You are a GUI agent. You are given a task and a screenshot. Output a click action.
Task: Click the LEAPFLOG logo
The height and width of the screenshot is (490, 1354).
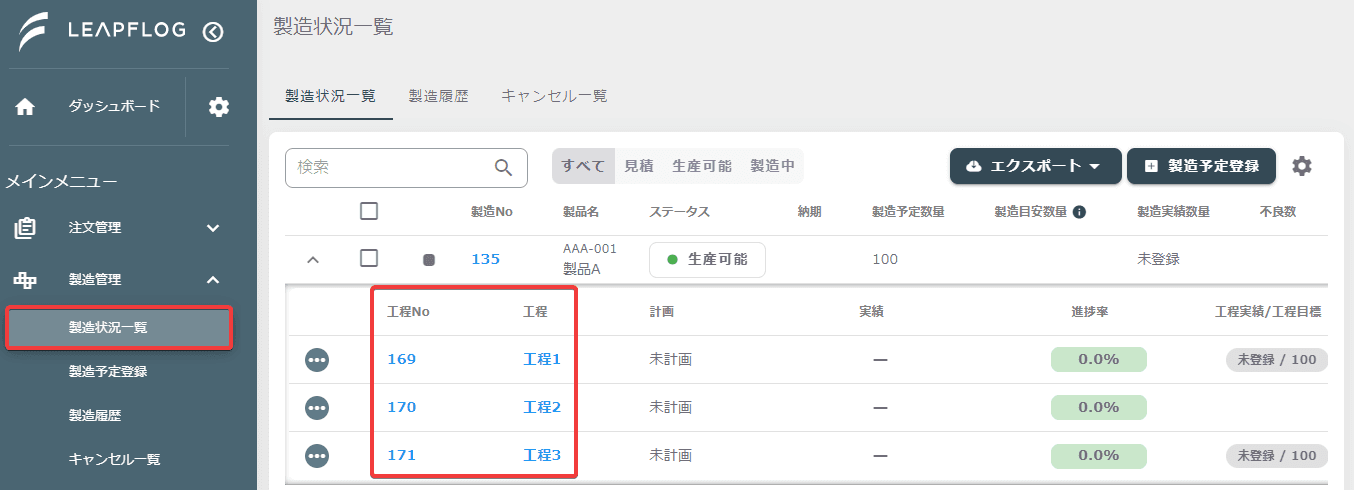[101, 31]
